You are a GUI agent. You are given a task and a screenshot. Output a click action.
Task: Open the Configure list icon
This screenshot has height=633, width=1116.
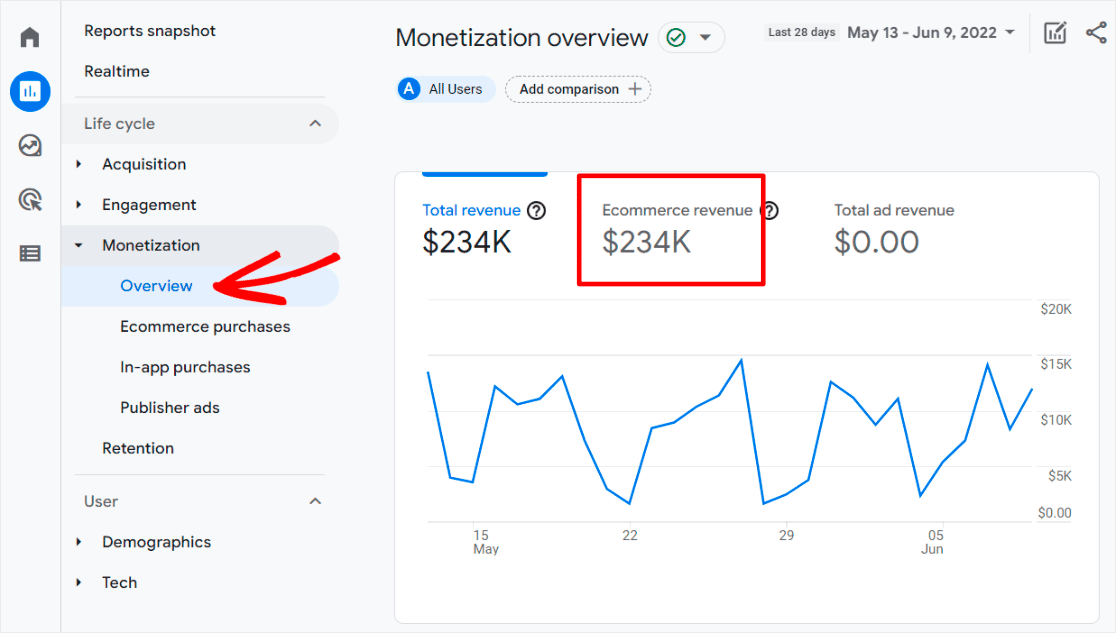(30, 254)
